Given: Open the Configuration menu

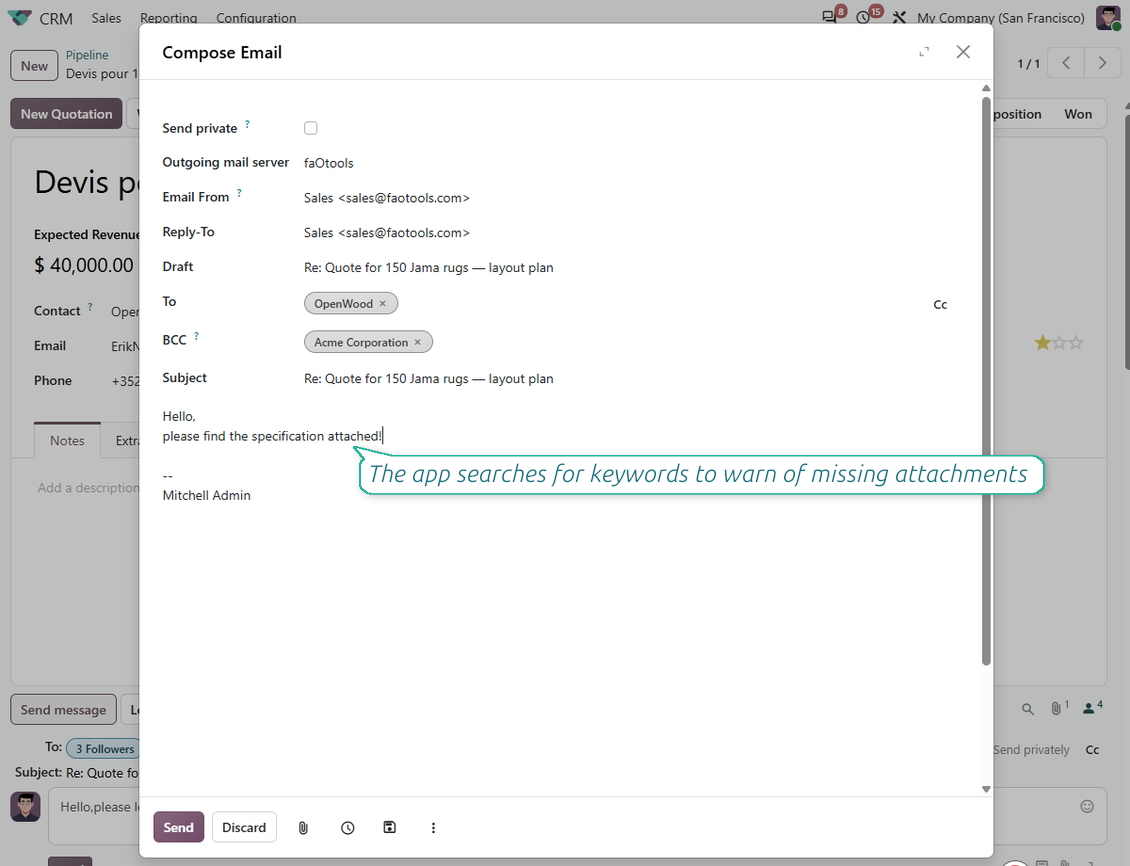Looking at the screenshot, I should click(x=256, y=18).
